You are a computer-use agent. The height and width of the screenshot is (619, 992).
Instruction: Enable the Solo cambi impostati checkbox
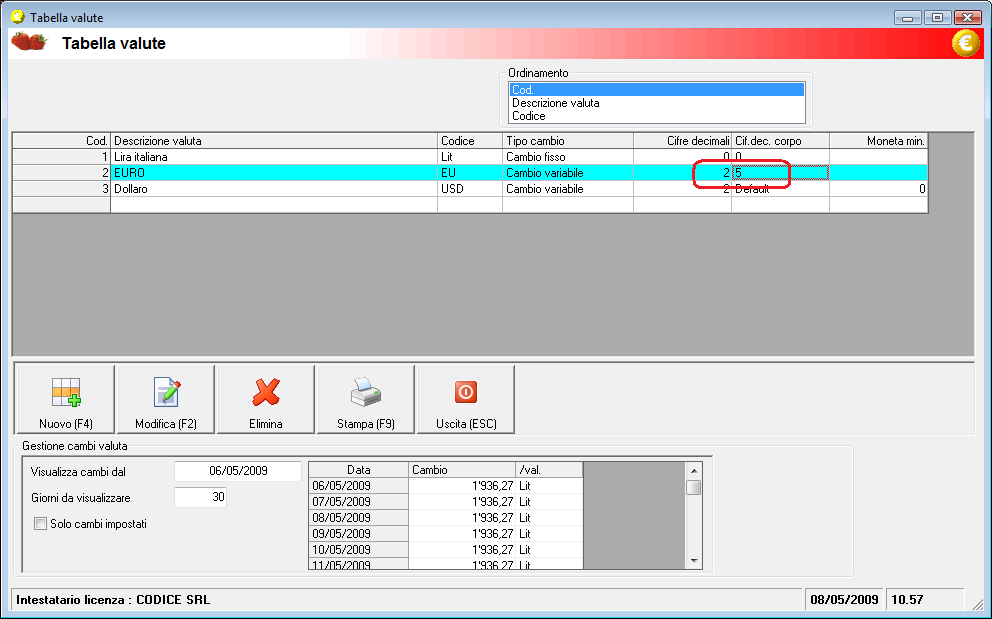[40, 523]
